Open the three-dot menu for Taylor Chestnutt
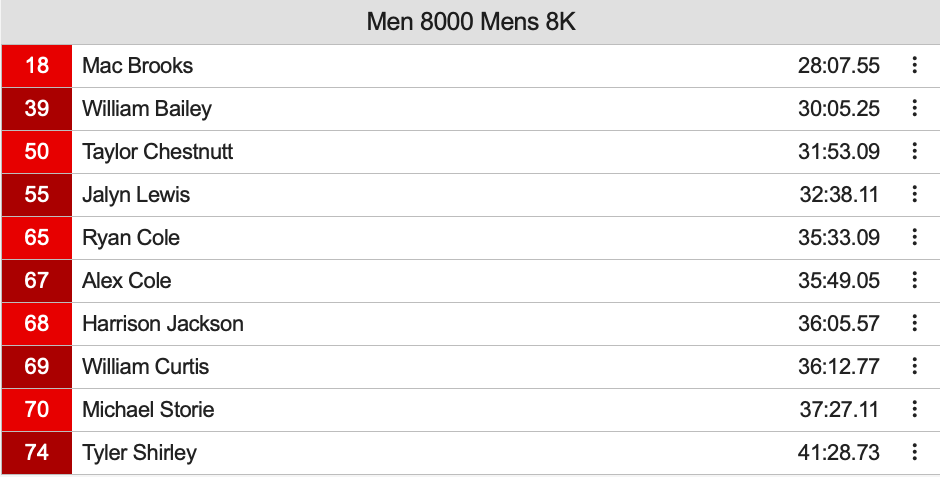Image resolution: width=940 pixels, height=477 pixels. (x=914, y=152)
